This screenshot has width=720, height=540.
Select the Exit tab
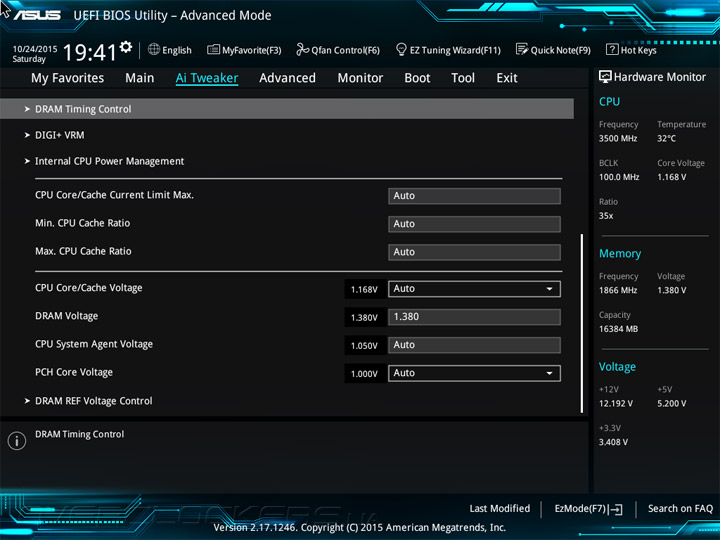(506, 78)
